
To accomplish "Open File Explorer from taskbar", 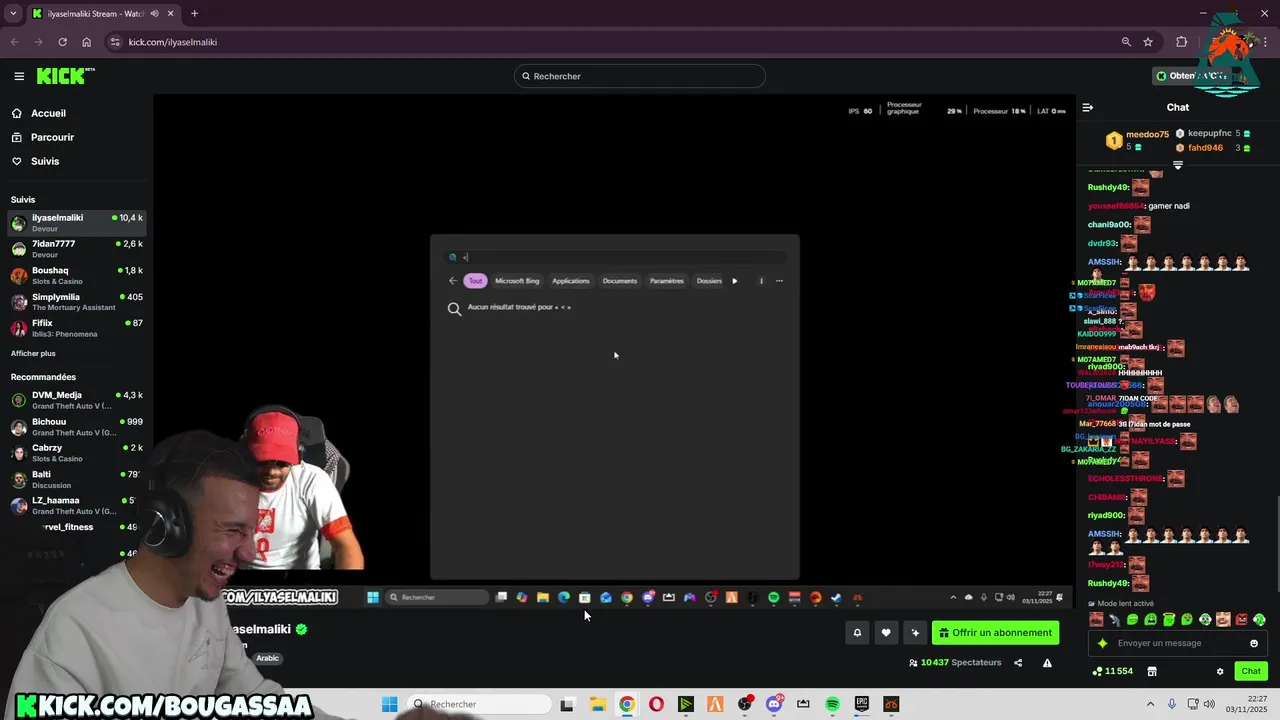I will coord(597,704).
